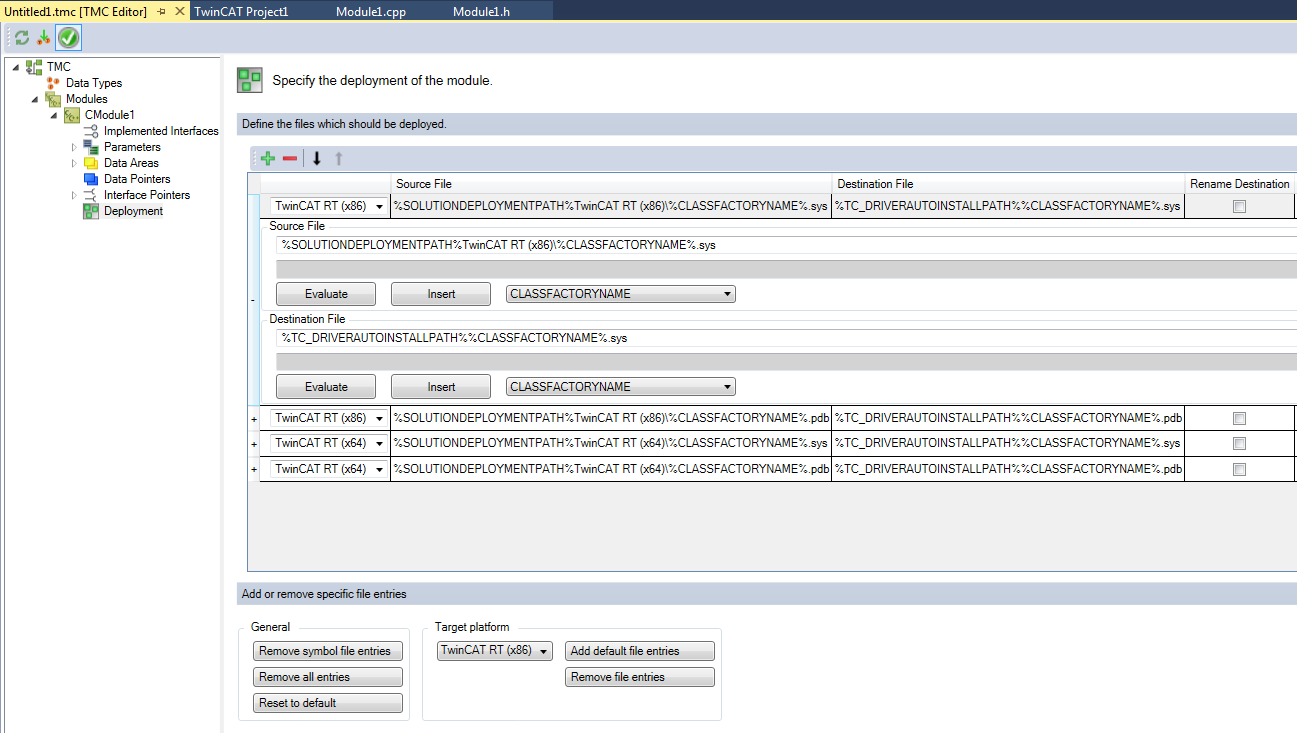The height and width of the screenshot is (733, 1297).
Task: Expand the x86 .pdb file entry row
Action: (x=253, y=418)
